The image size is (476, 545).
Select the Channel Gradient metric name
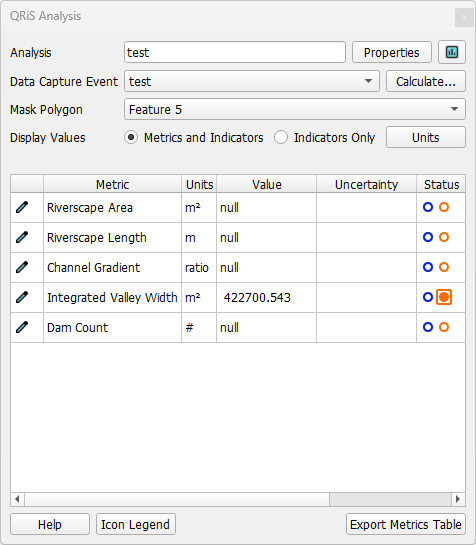(x=94, y=268)
